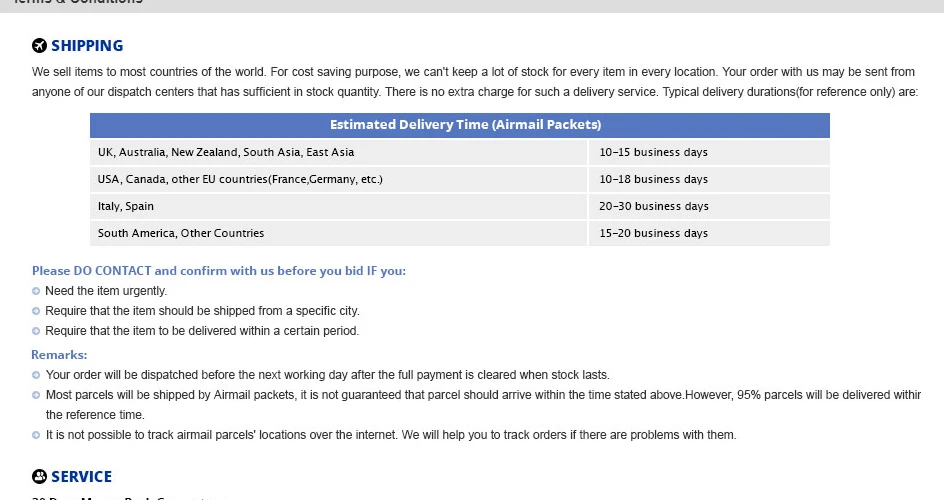Click bullet beside 'Need the item urgently'
944x500 pixels.
click(x=36, y=291)
